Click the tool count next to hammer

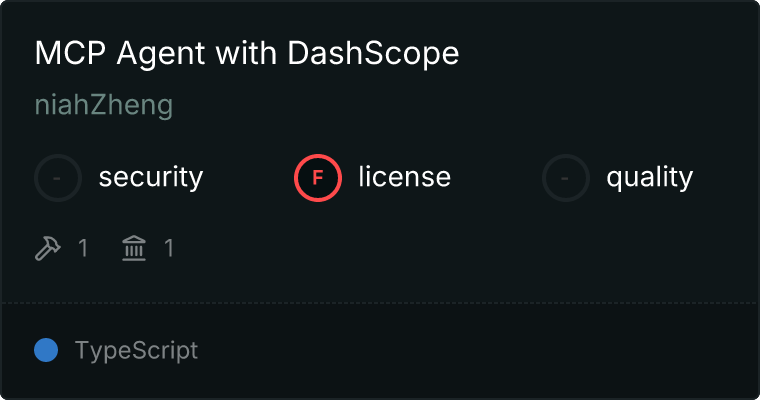(83, 247)
